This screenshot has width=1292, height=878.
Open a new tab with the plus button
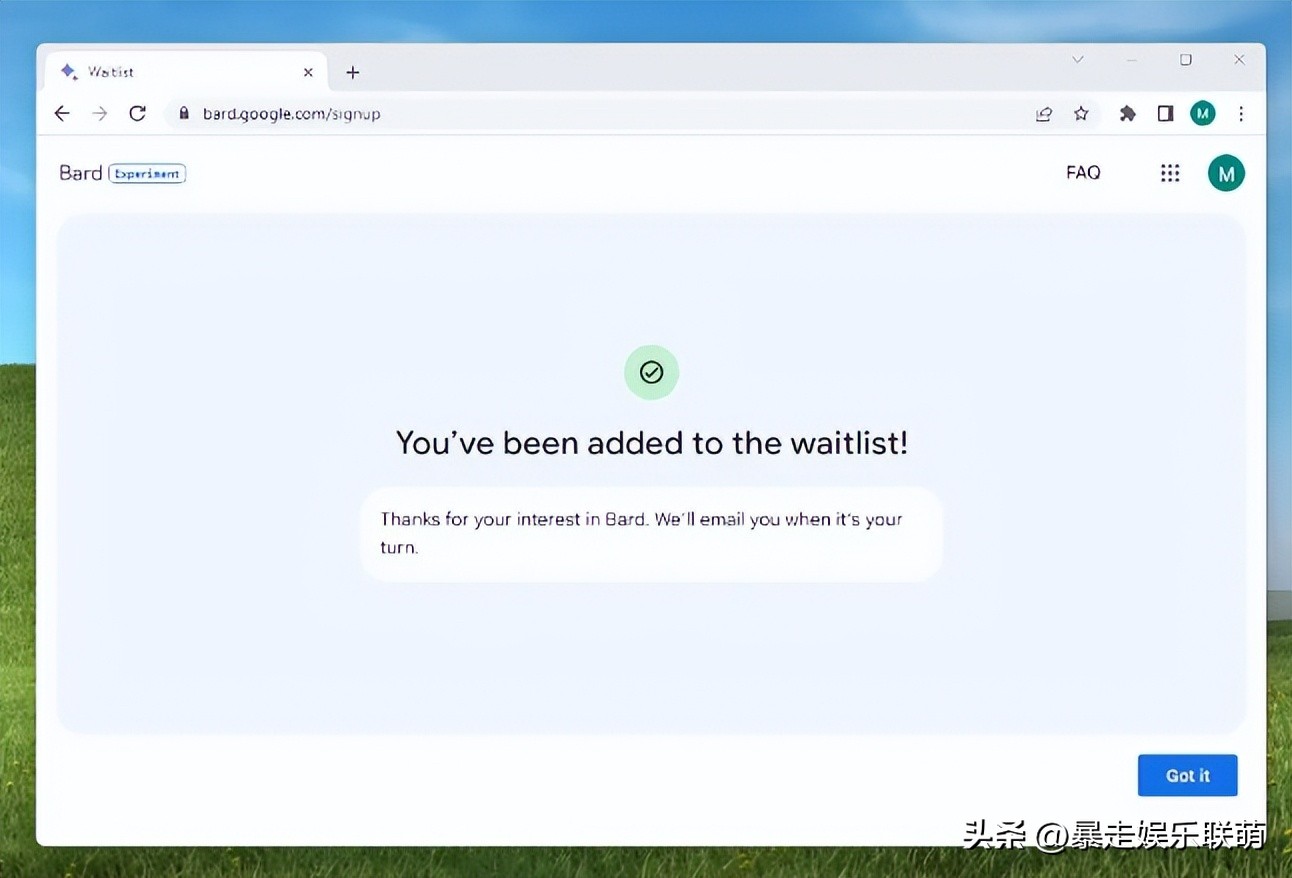point(352,71)
